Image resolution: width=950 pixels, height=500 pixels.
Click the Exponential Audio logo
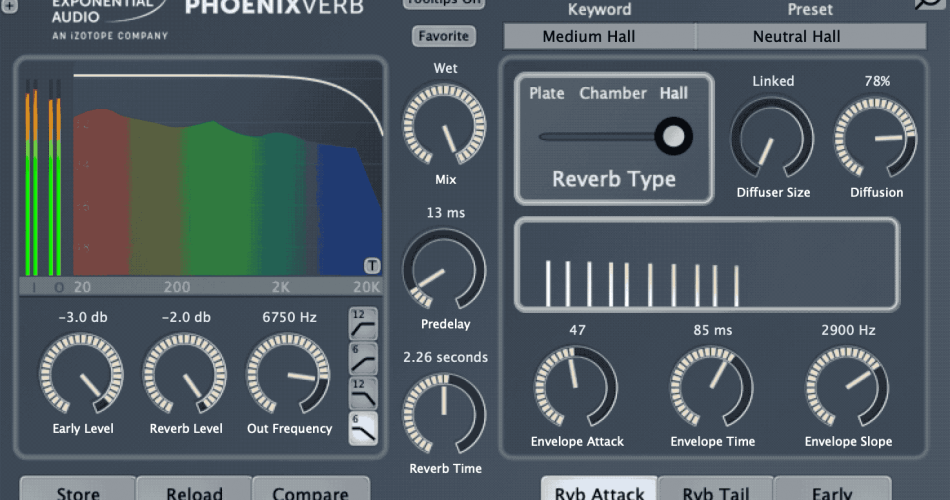point(109,20)
